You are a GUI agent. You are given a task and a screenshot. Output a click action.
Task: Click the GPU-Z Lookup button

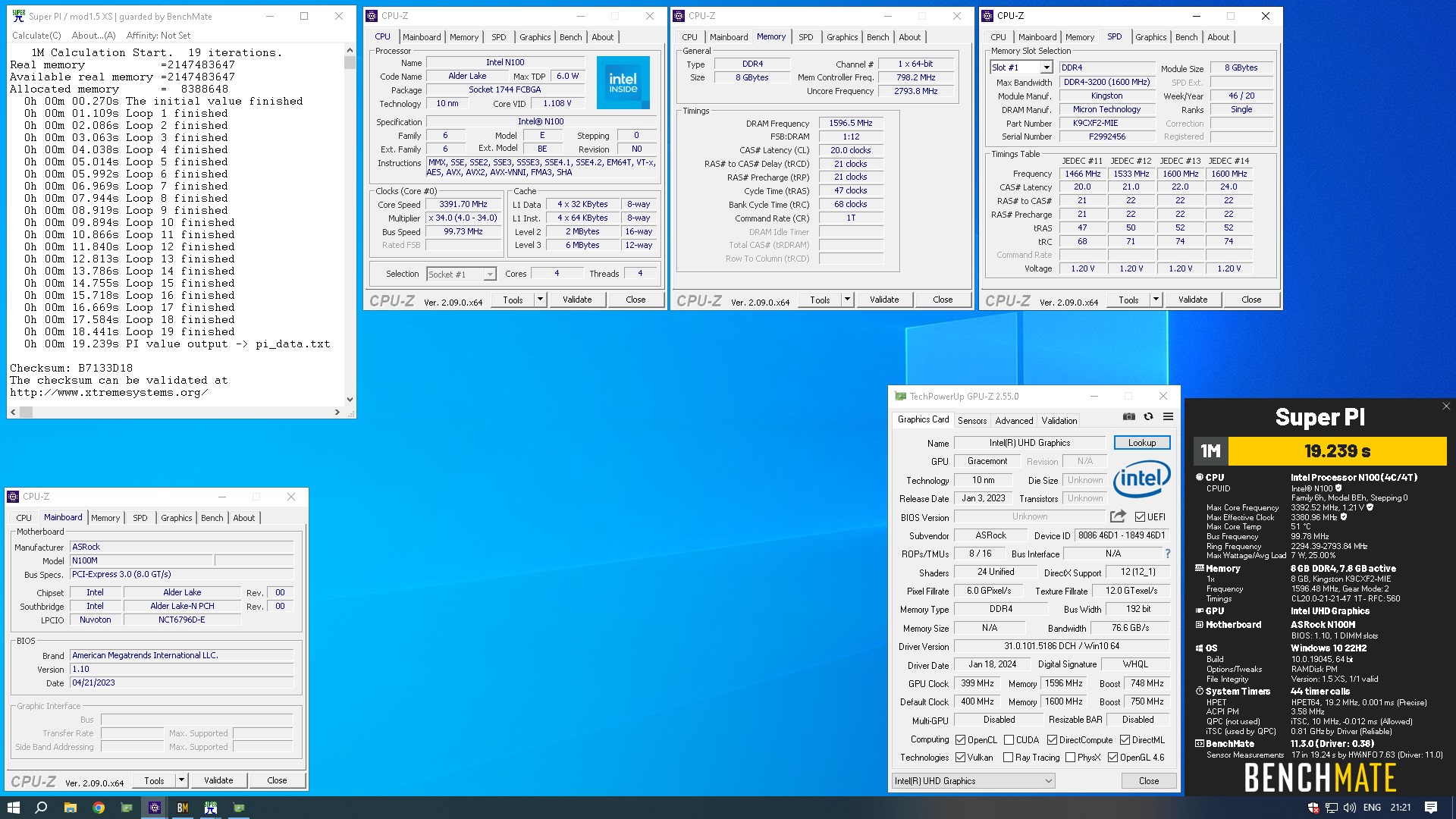tap(1142, 443)
